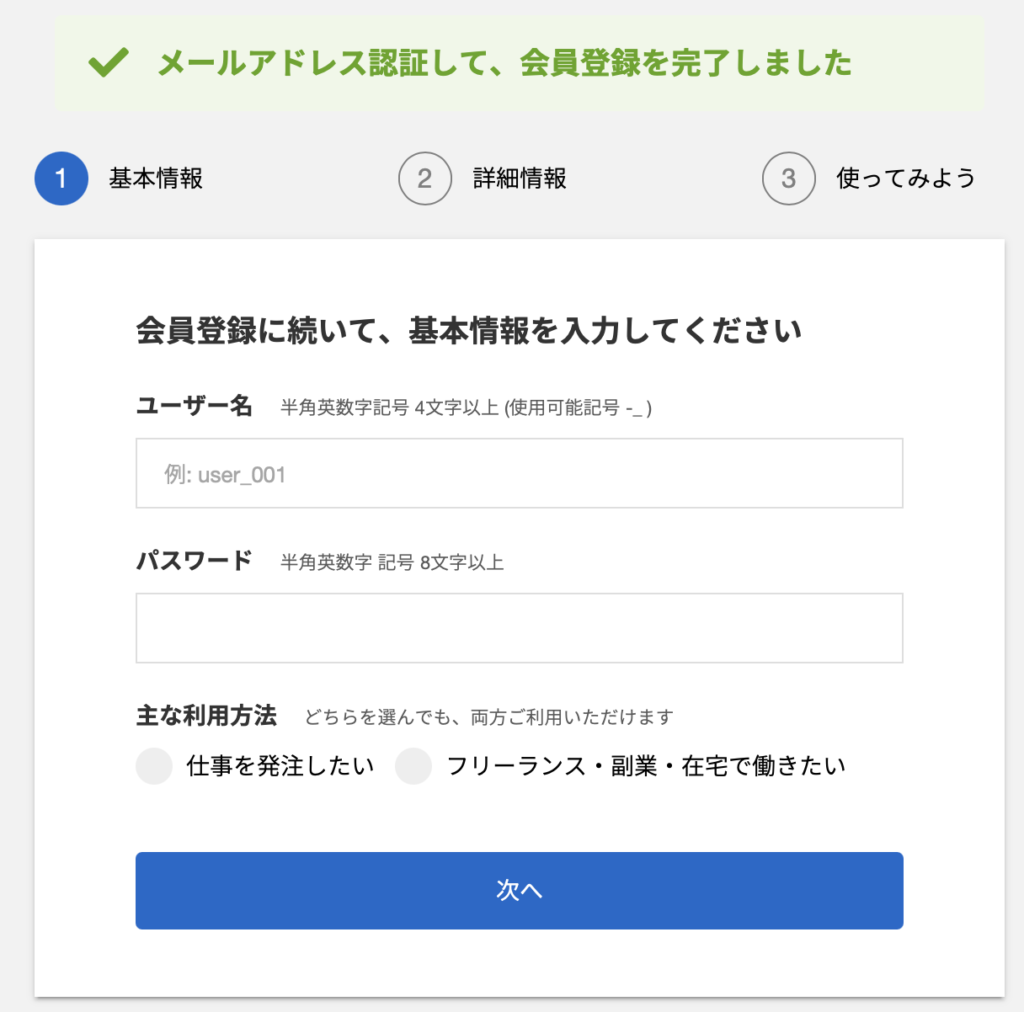Click the blue step 1 circle

pos(61,178)
